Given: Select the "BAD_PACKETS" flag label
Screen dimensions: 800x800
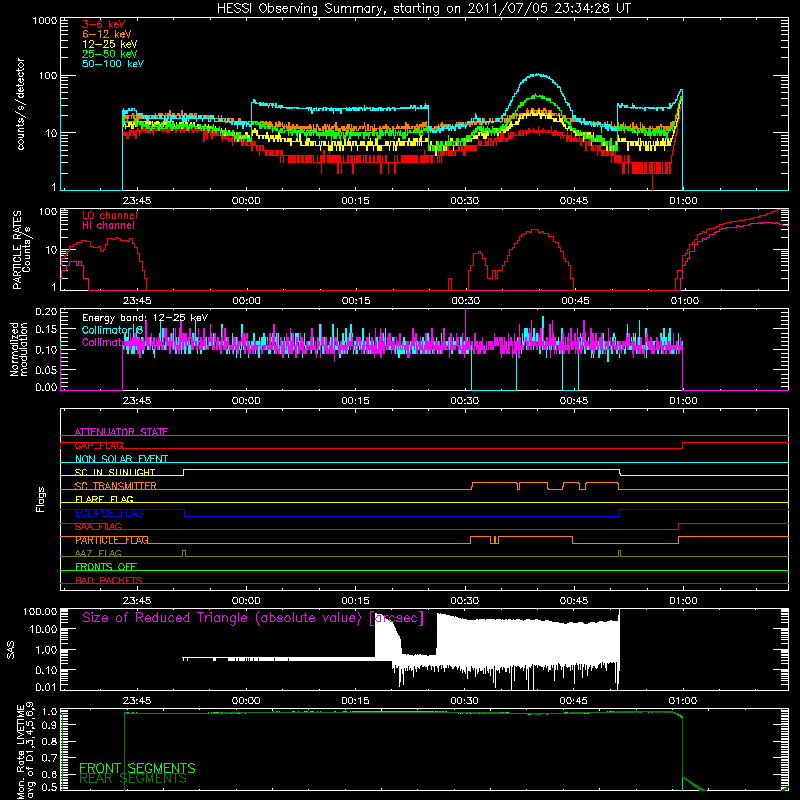Looking at the screenshot, I should (x=109, y=580).
